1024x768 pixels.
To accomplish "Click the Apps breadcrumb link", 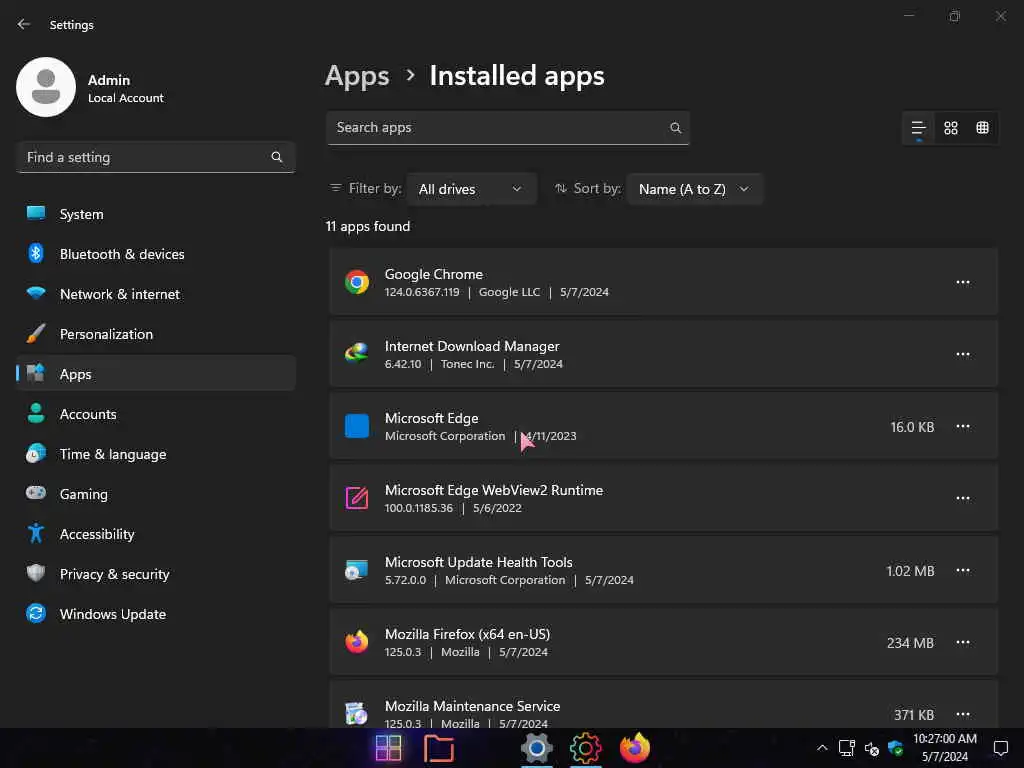I will (357, 76).
